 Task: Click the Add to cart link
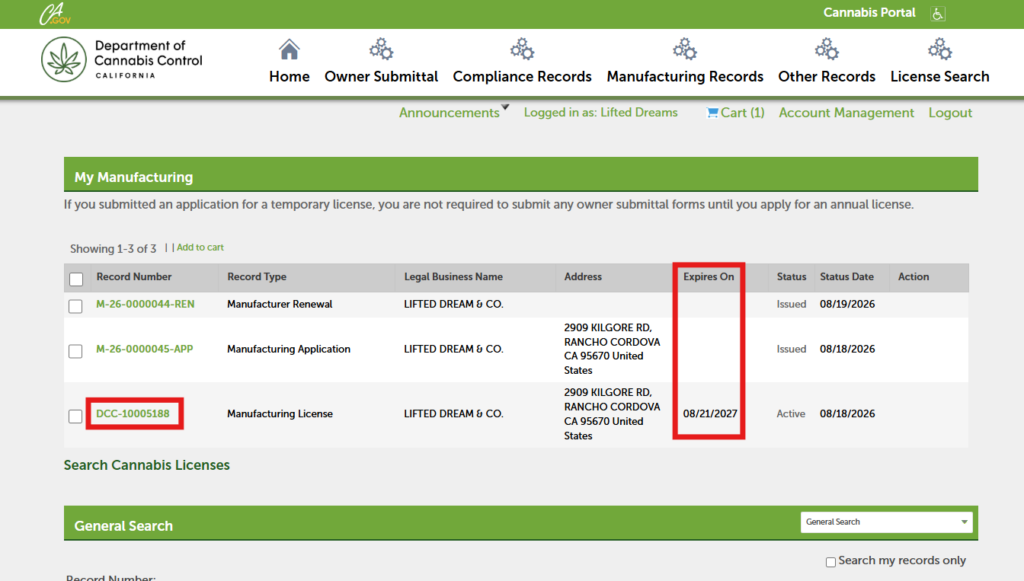click(x=200, y=247)
